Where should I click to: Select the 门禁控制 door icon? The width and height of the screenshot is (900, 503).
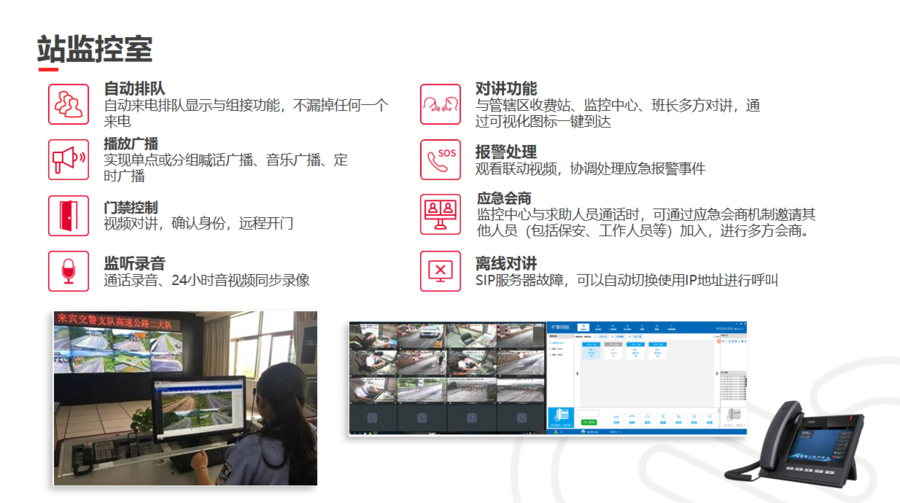(68, 215)
